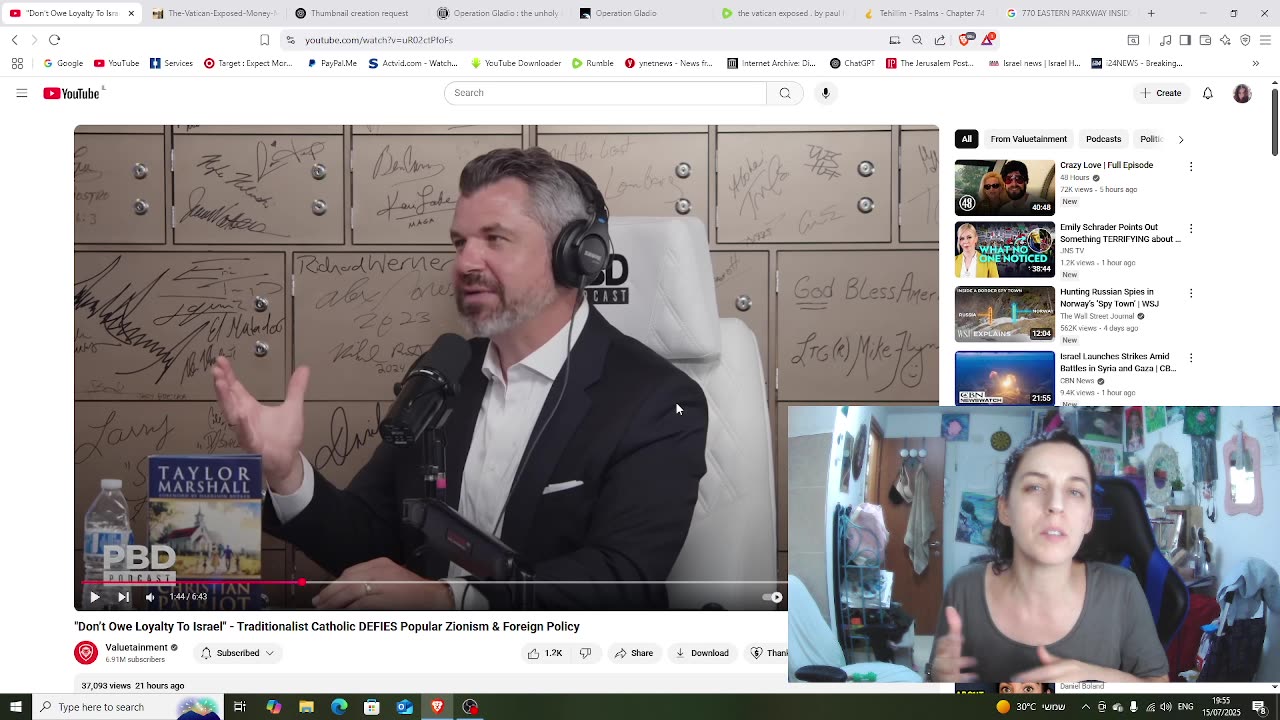Open Rumble bookmark
Image resolution: width=1280 pixels, height=720 pixels.
[593, 63]
